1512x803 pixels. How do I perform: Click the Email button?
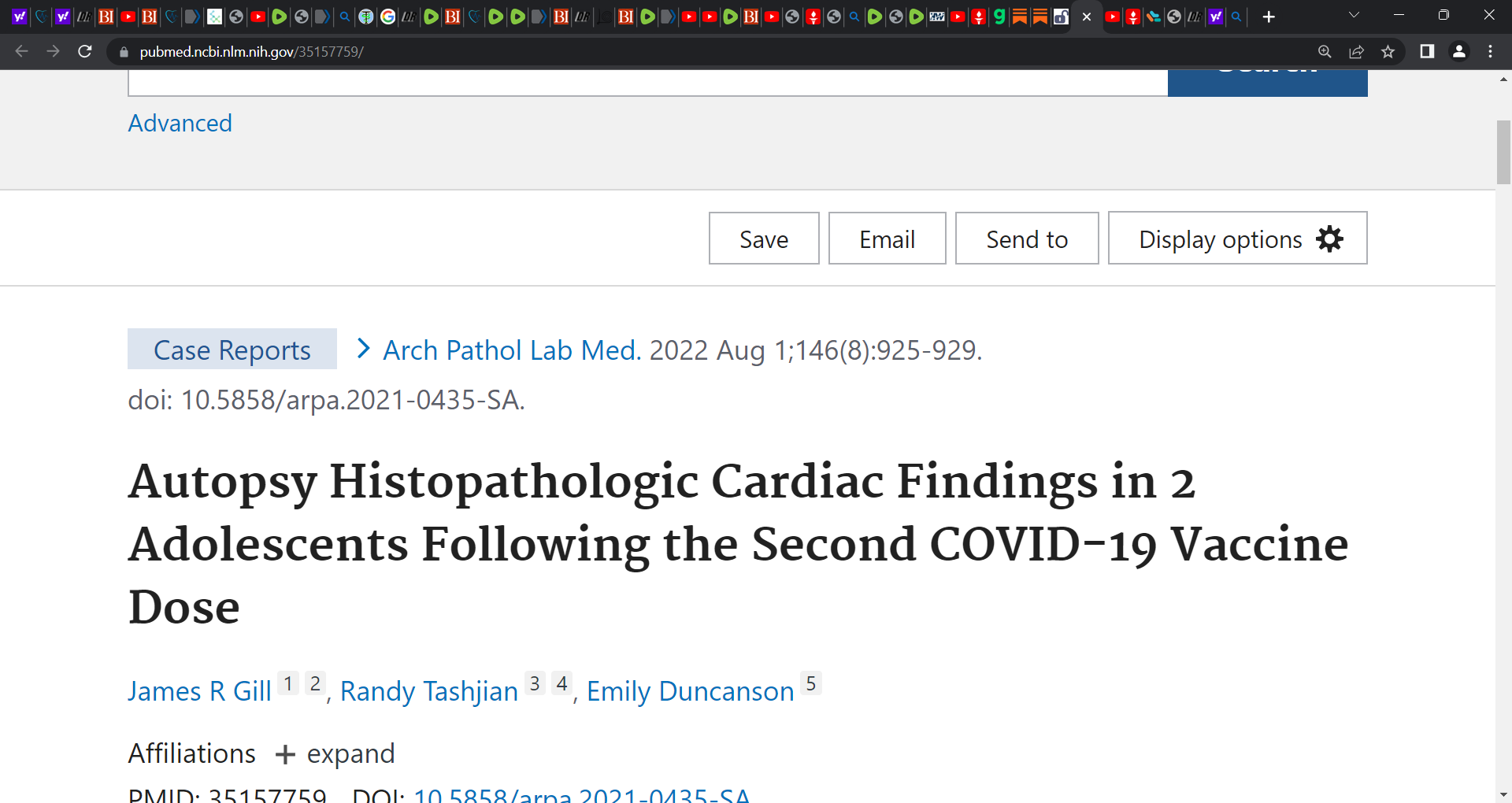887,238
